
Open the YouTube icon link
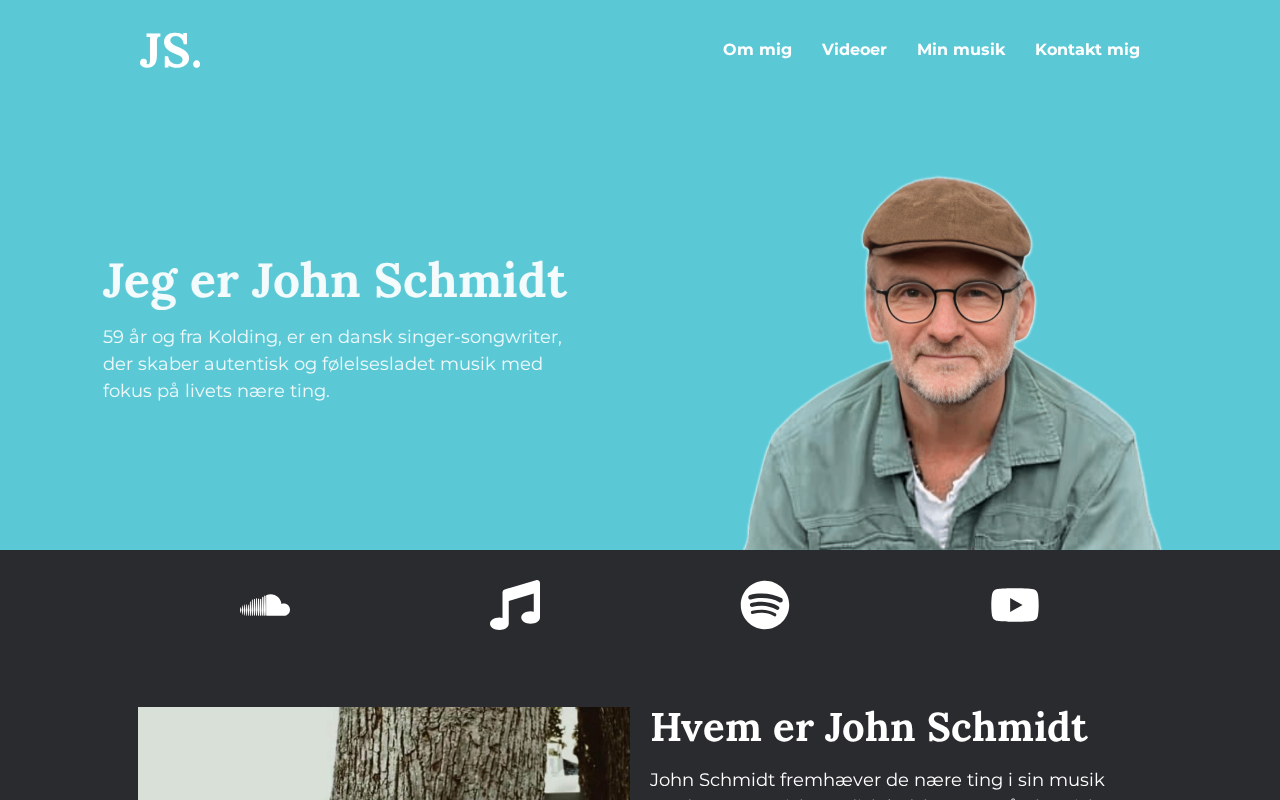[1015, 605]
